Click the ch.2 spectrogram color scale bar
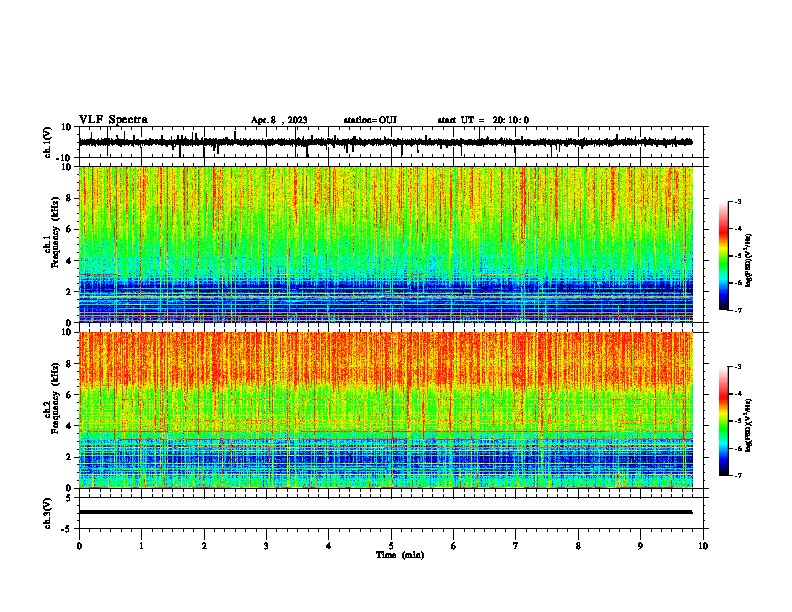Image resolution: width=792 pixels, height=612 pixels. [724, 421]
